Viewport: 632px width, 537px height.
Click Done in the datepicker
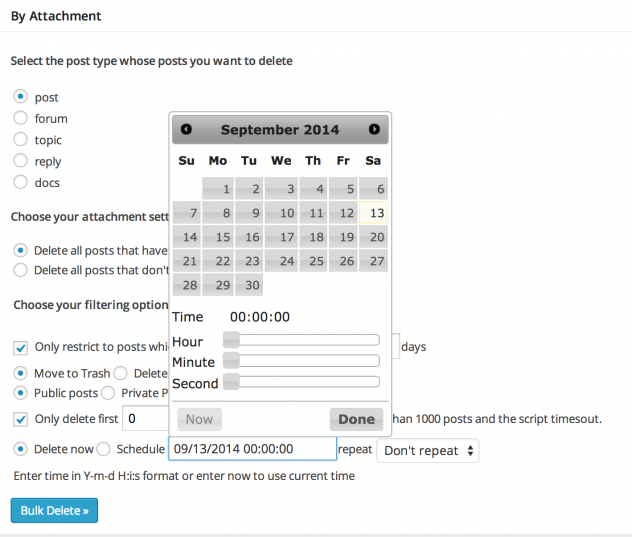[356, 419]
